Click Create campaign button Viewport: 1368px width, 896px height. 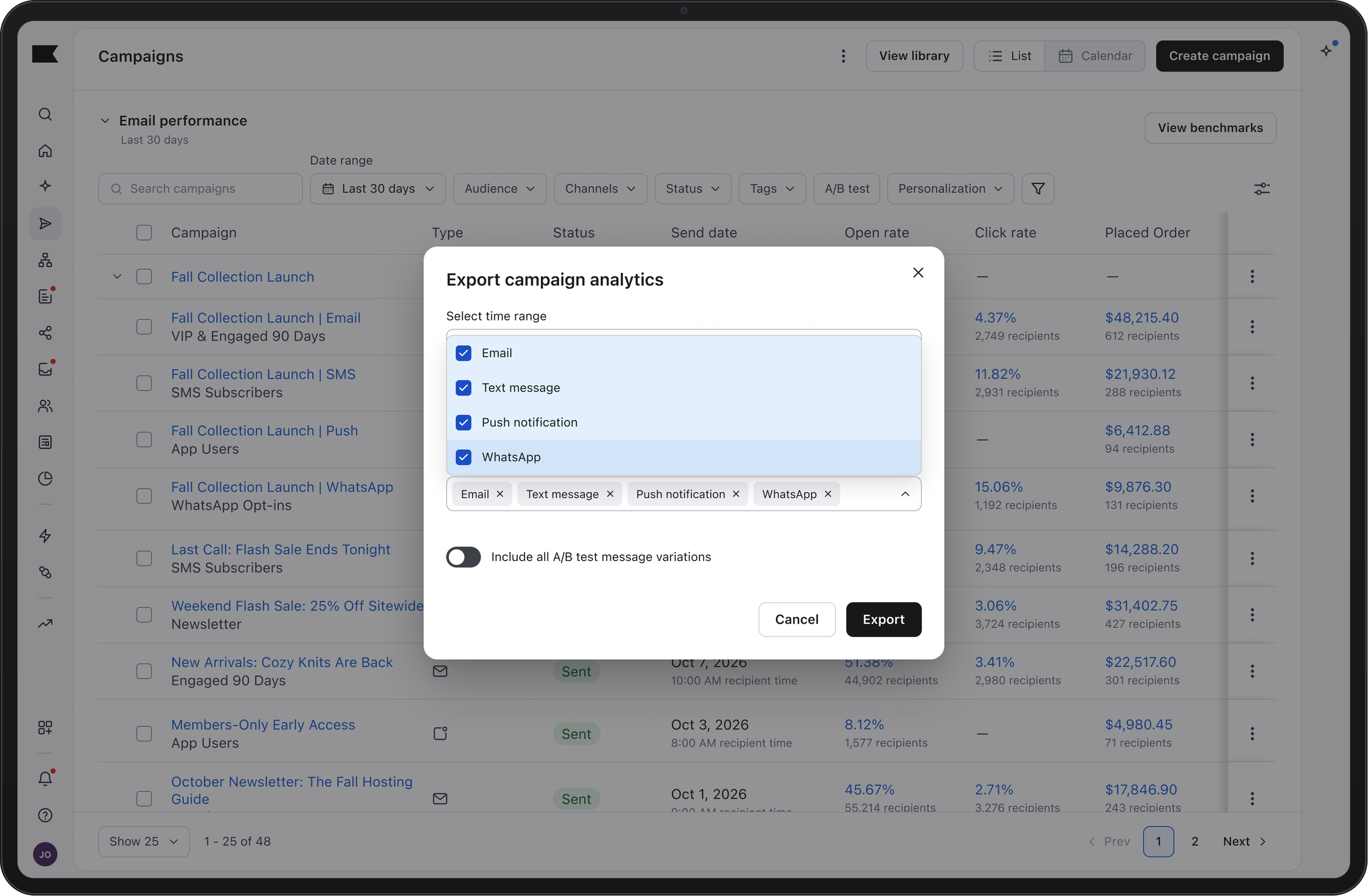click(1220, 56)
